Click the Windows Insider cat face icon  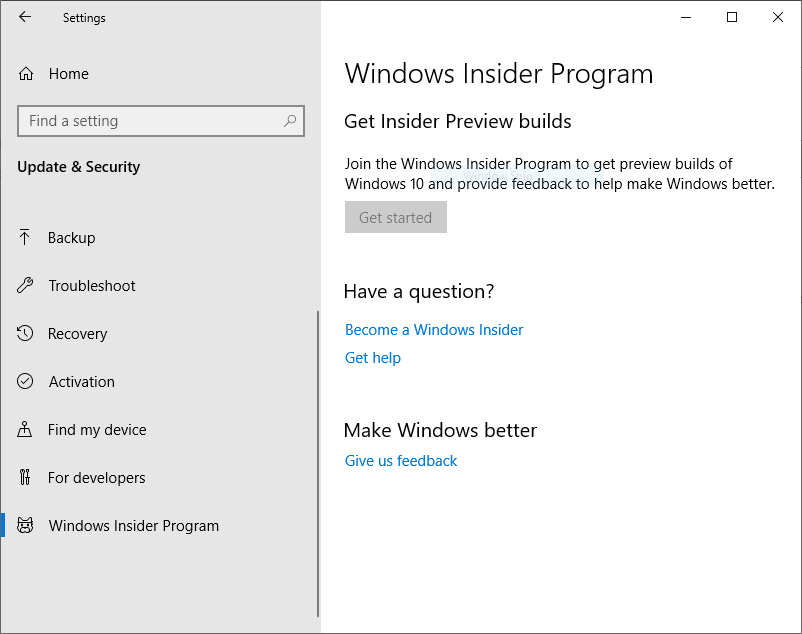click(25, 525)
